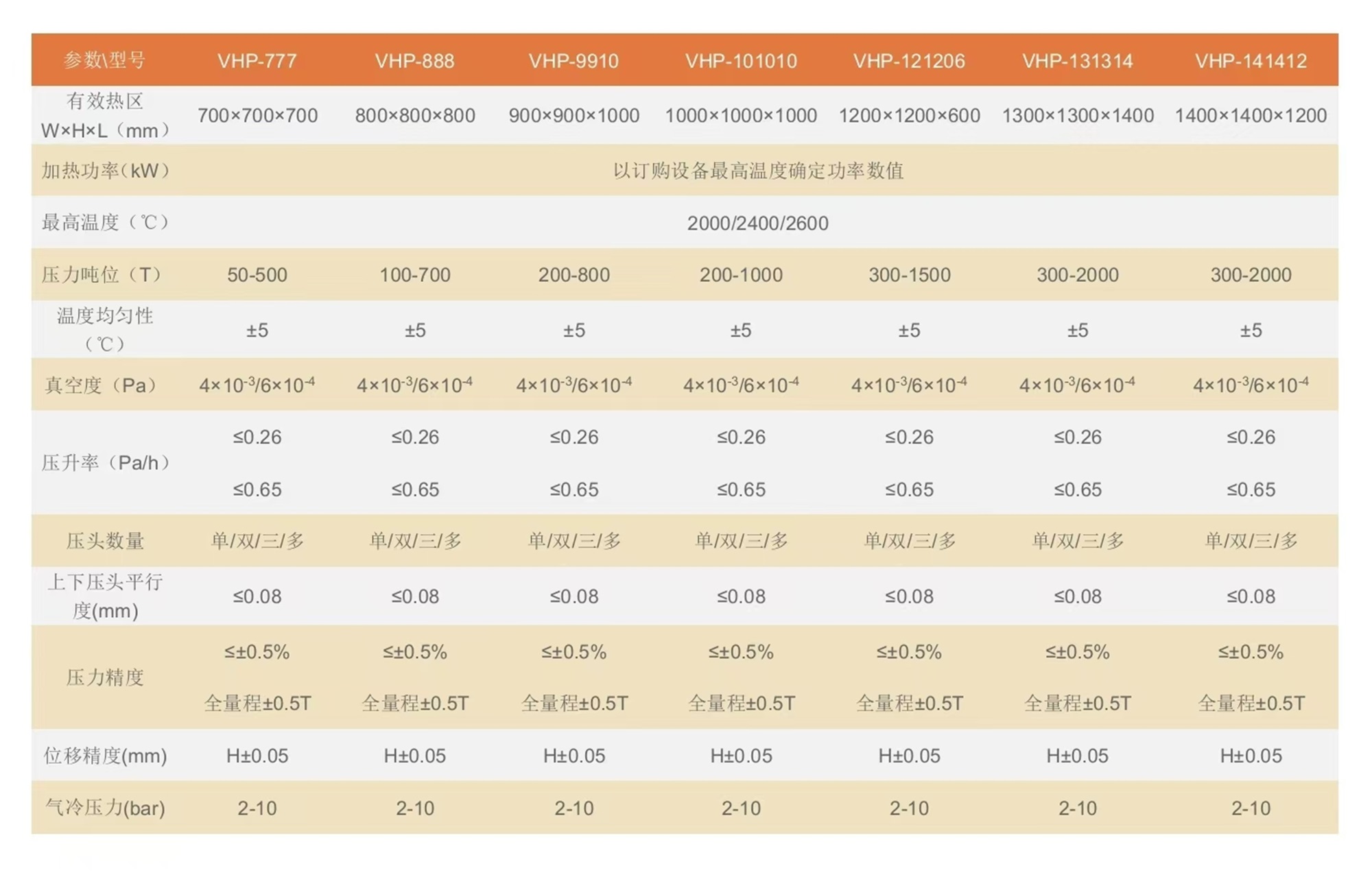Screen dimensions: 1372x877
Task: Click the 压头数量 row label
Action: 104,541
